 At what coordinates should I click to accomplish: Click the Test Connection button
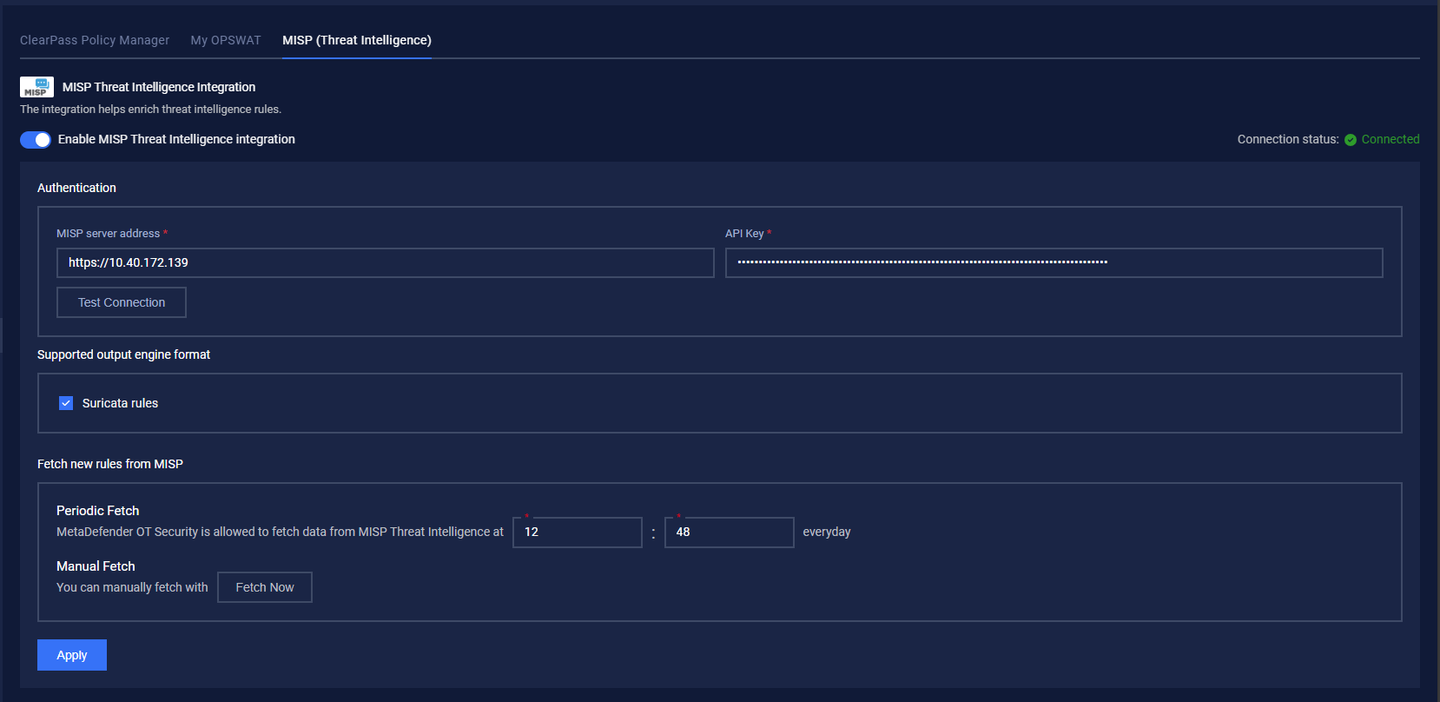(x=122, y=302)
